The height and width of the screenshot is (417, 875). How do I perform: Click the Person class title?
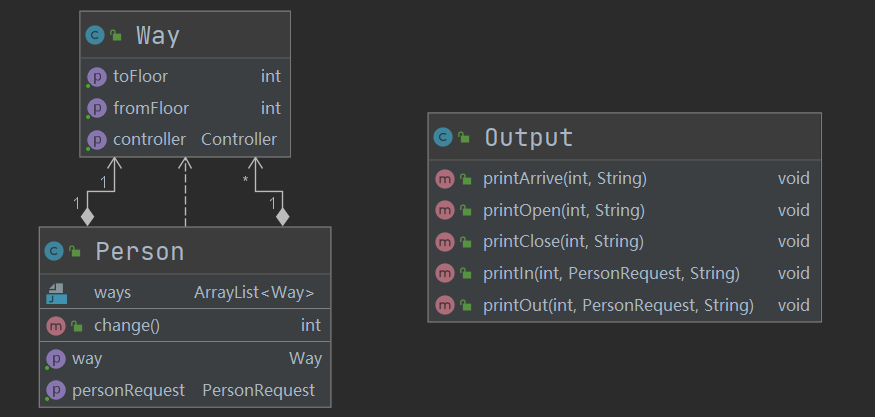139,251
